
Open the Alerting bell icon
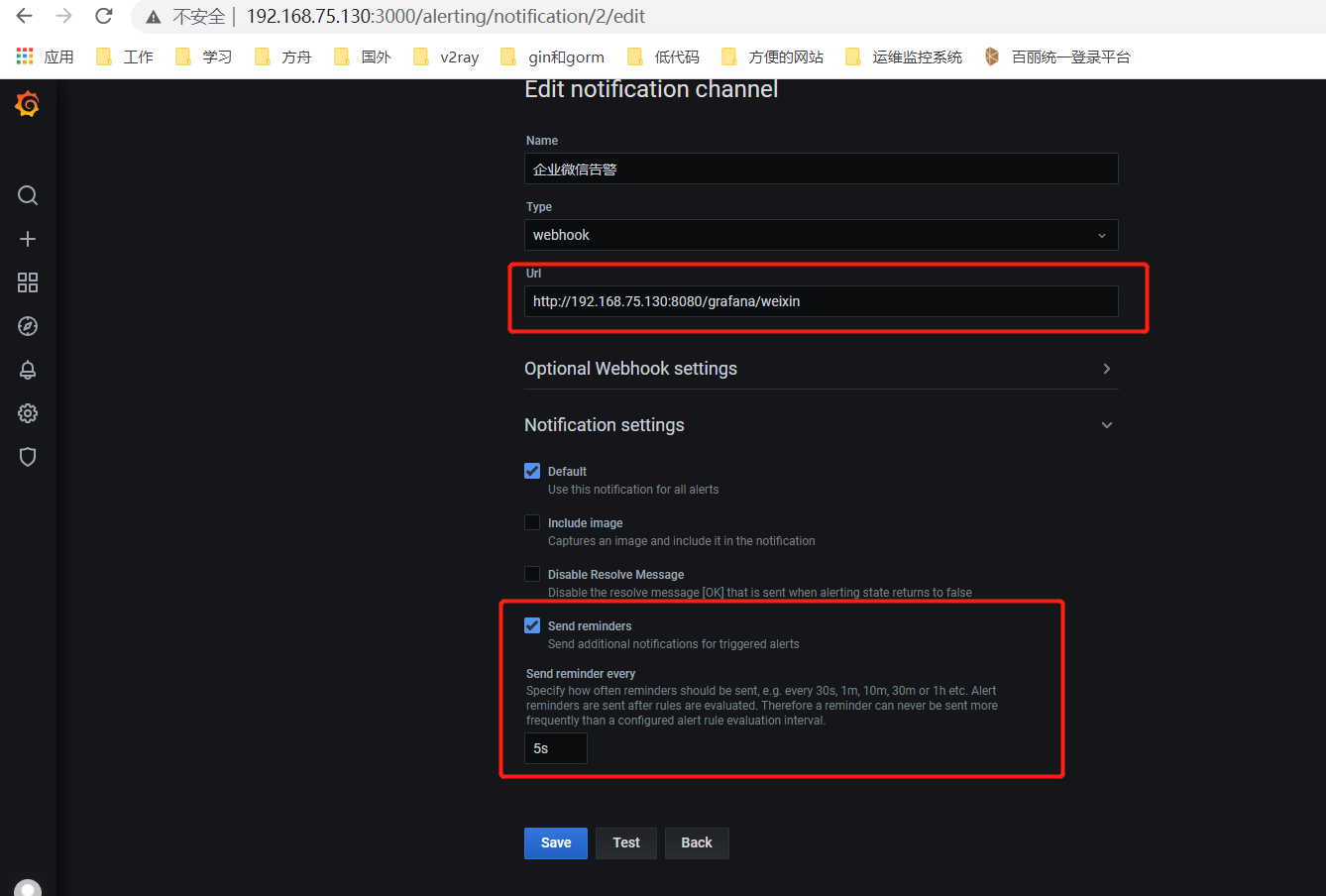point(28,370)
